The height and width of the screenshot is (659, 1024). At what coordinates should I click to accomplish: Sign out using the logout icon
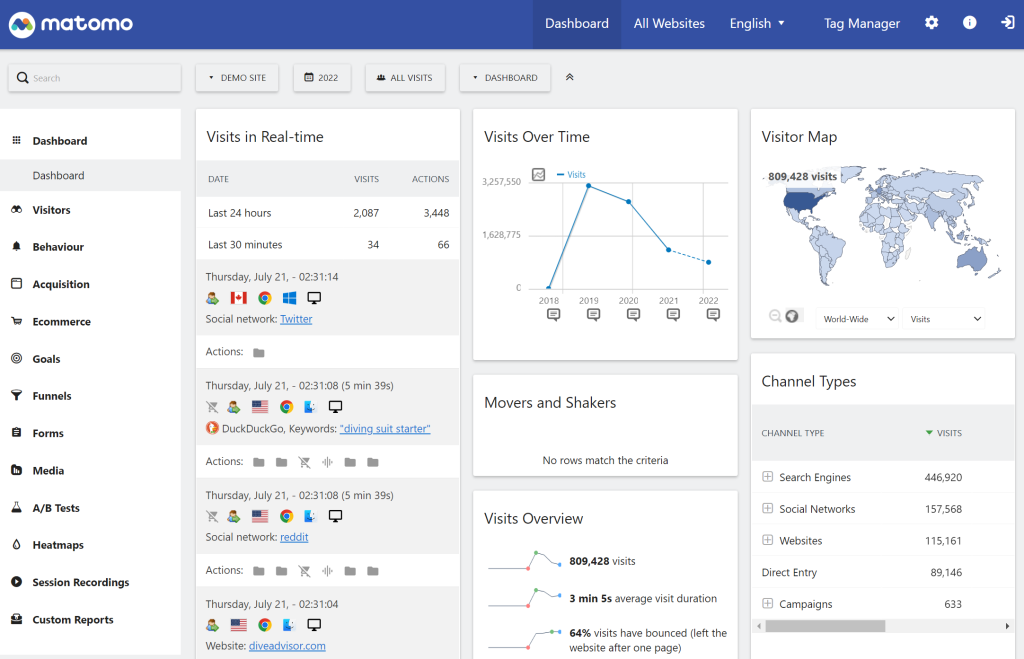pos(1006,22)
